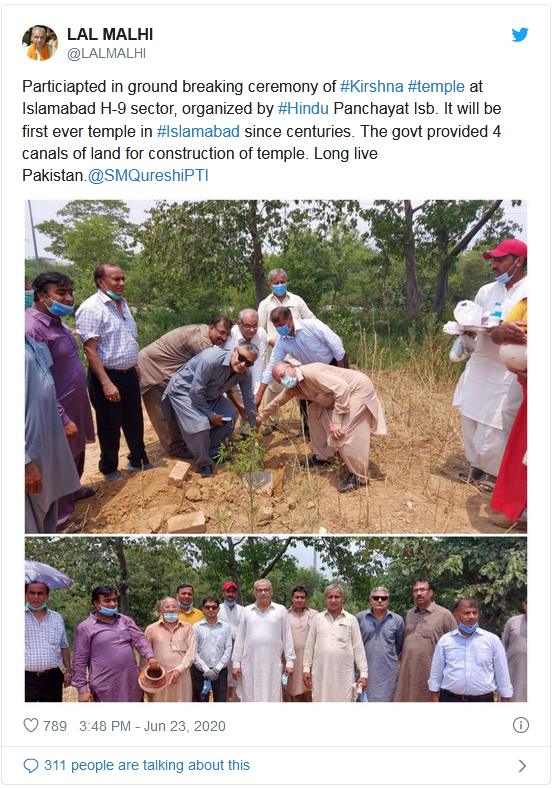This screenshot has width=553, height=788.
Task: Like the tweet with heart icon
Action: point(31,725)
